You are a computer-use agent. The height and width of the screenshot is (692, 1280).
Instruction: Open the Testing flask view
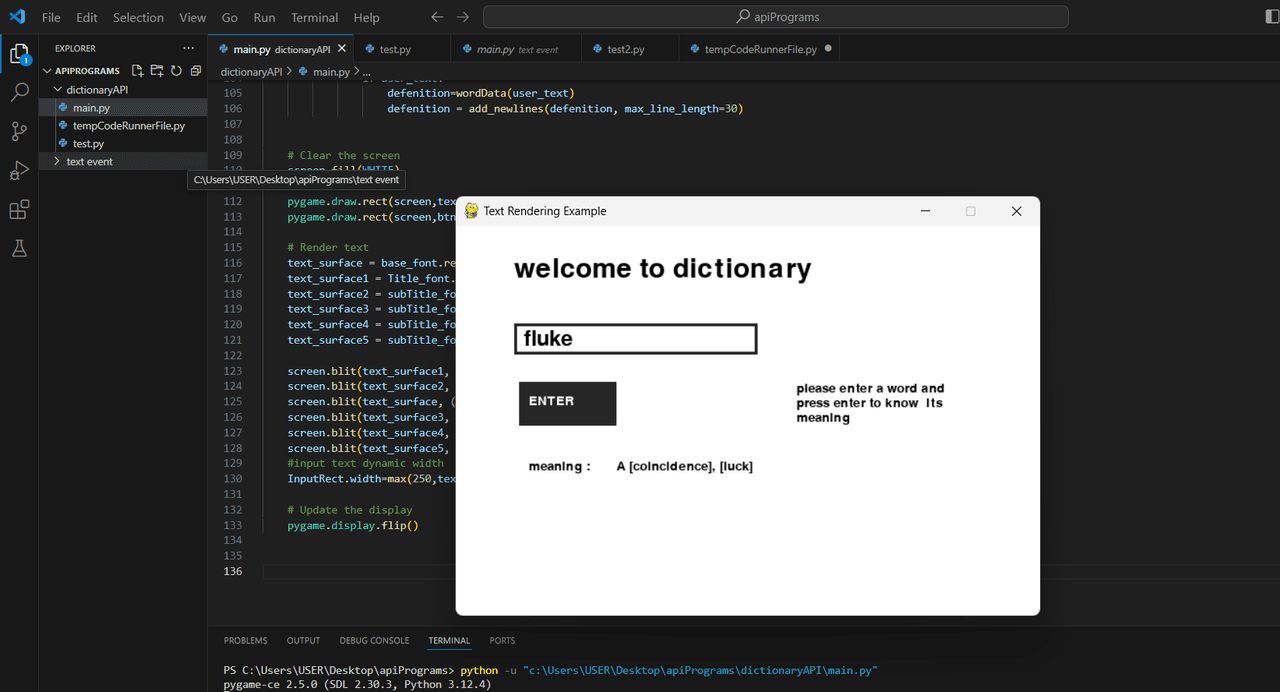pyautogui.click(x=19, y=249)
